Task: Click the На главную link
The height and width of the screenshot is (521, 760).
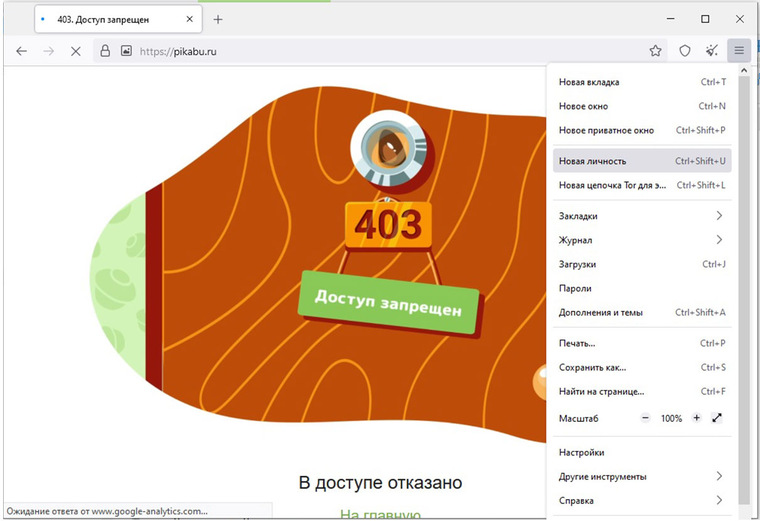Action: point(380,515)
